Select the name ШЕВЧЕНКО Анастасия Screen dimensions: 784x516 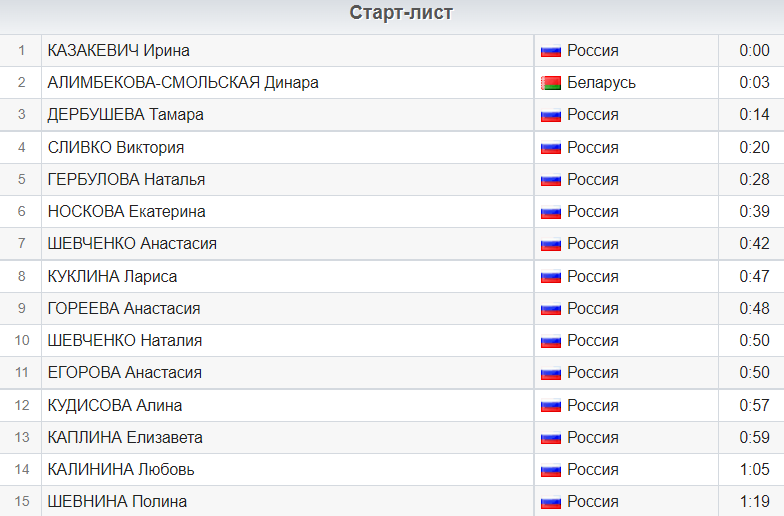pos(132,244)
